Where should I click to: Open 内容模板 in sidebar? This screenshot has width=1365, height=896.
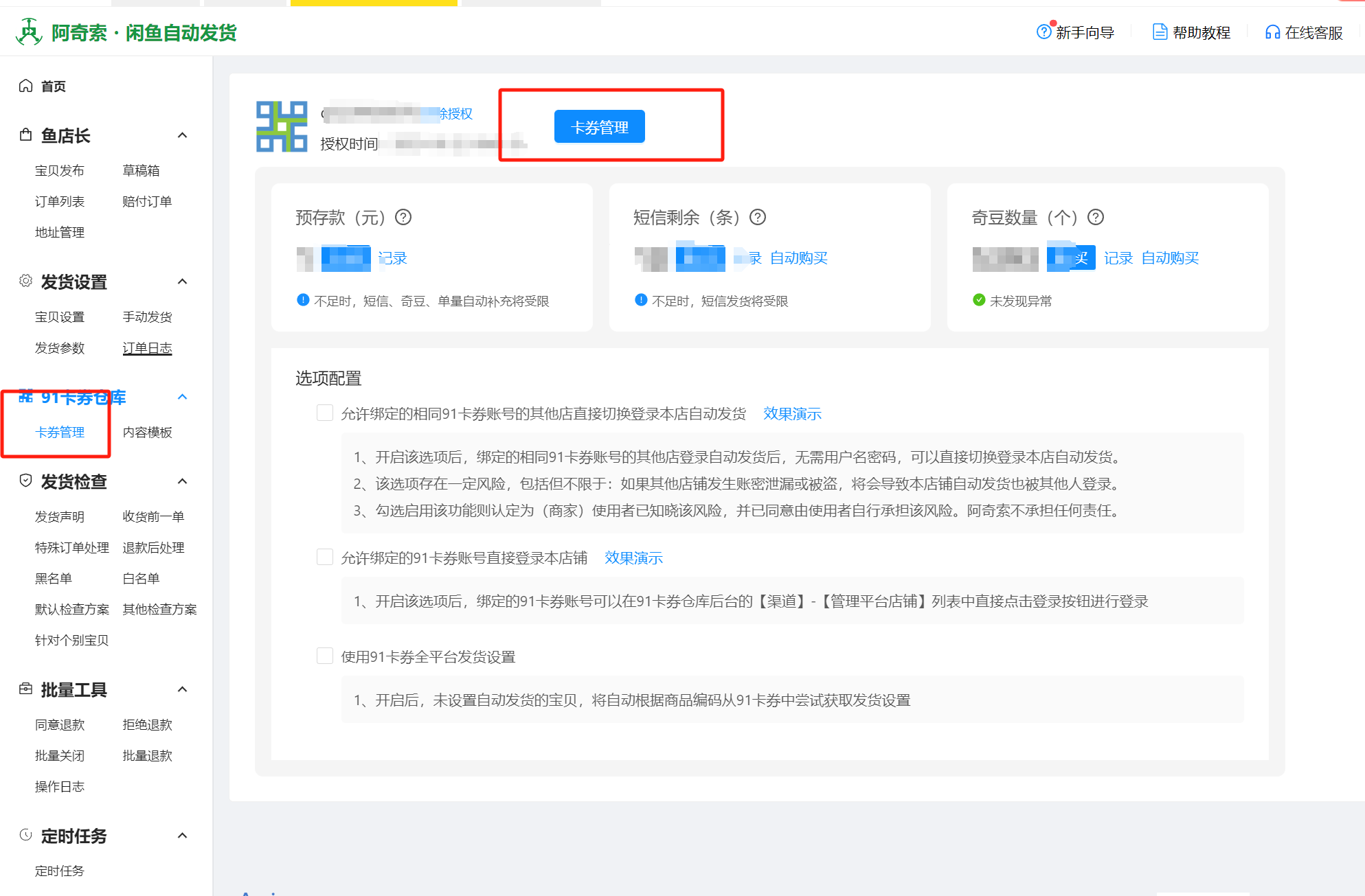point(147,432)
